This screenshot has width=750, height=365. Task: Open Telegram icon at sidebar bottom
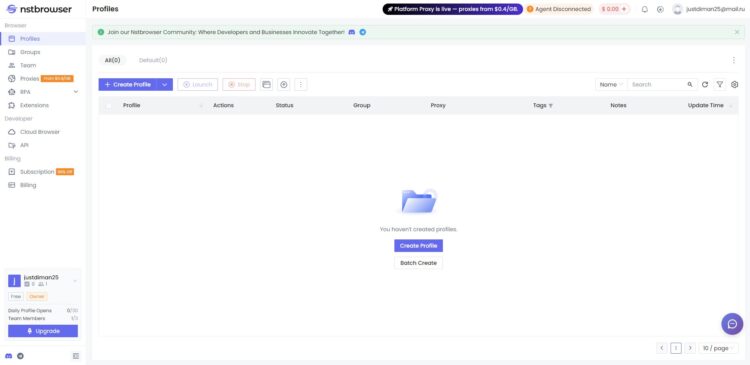[x=20, y=356]
